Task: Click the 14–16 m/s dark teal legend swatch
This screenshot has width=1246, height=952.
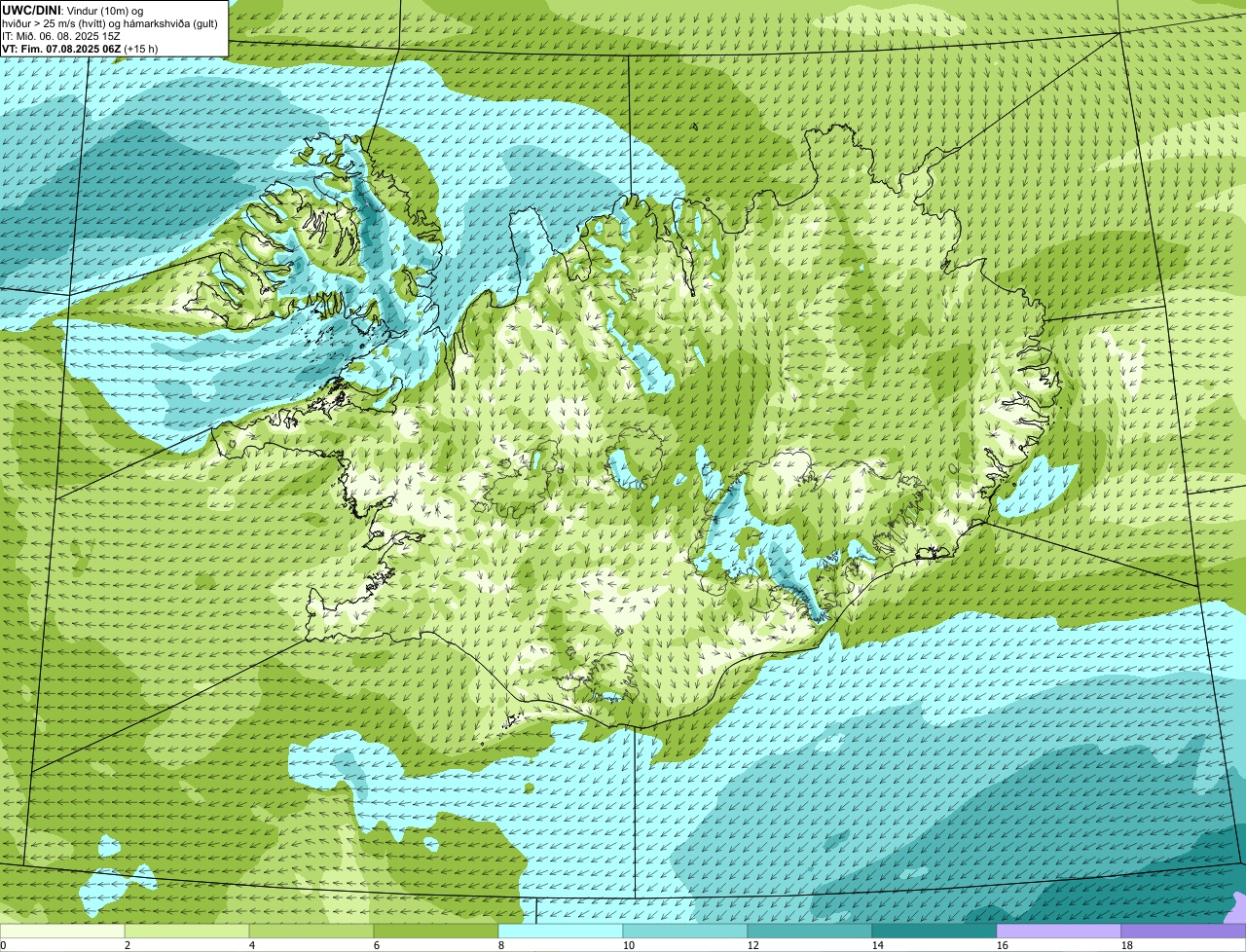Action: 934,932
